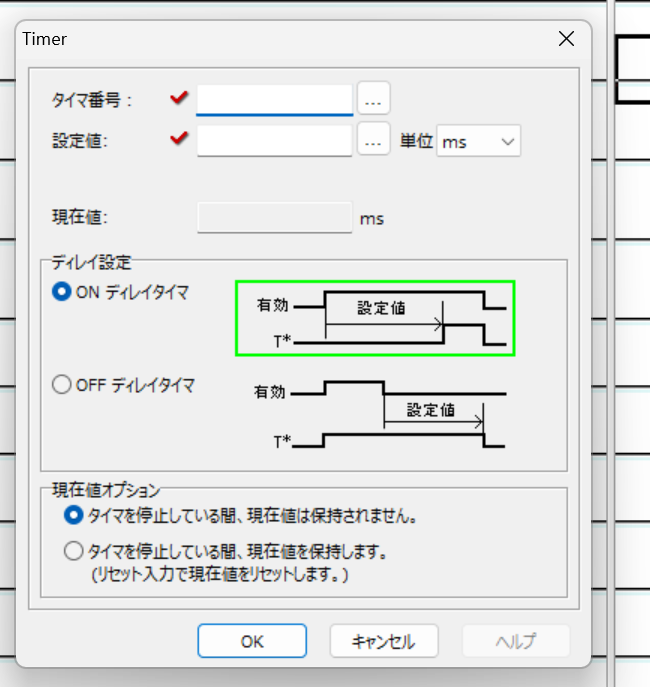Image resolution: width=650 pixels, height=687 pixels.
Task: Click the red check mark beside 設定値
Action: tap(179, 138)
